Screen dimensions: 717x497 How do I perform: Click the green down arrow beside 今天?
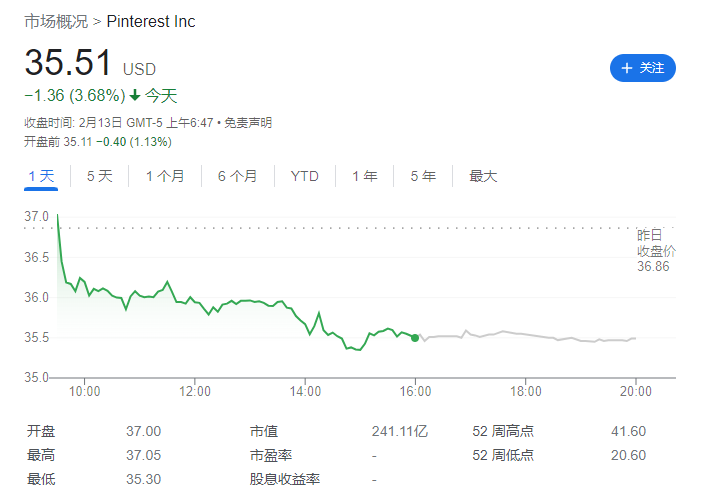(x=135, y=96)
